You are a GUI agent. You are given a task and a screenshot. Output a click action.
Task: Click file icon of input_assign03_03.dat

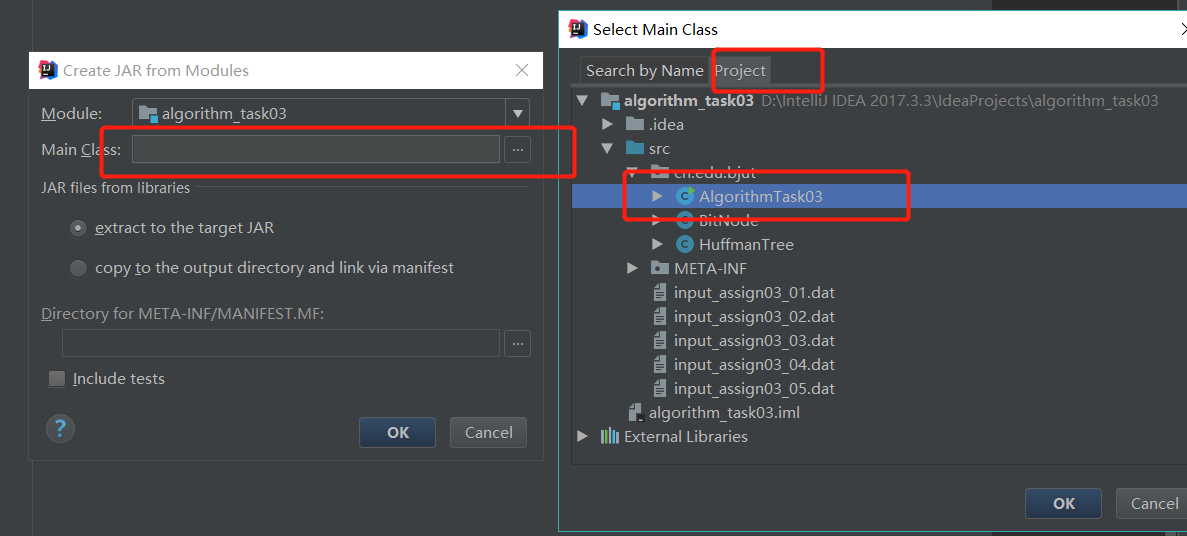tap(660, 341)
